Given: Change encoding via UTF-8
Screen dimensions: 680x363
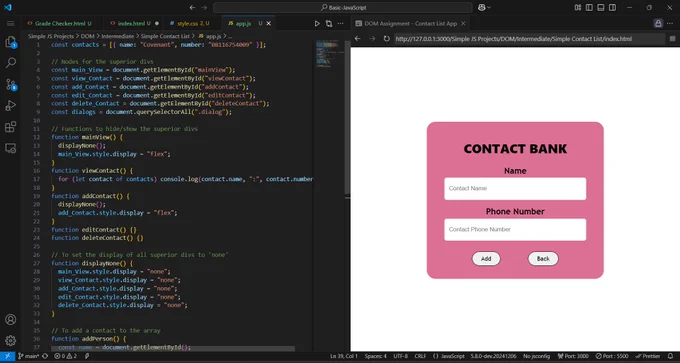Looking at the screenshot, I should click(400, 356).
